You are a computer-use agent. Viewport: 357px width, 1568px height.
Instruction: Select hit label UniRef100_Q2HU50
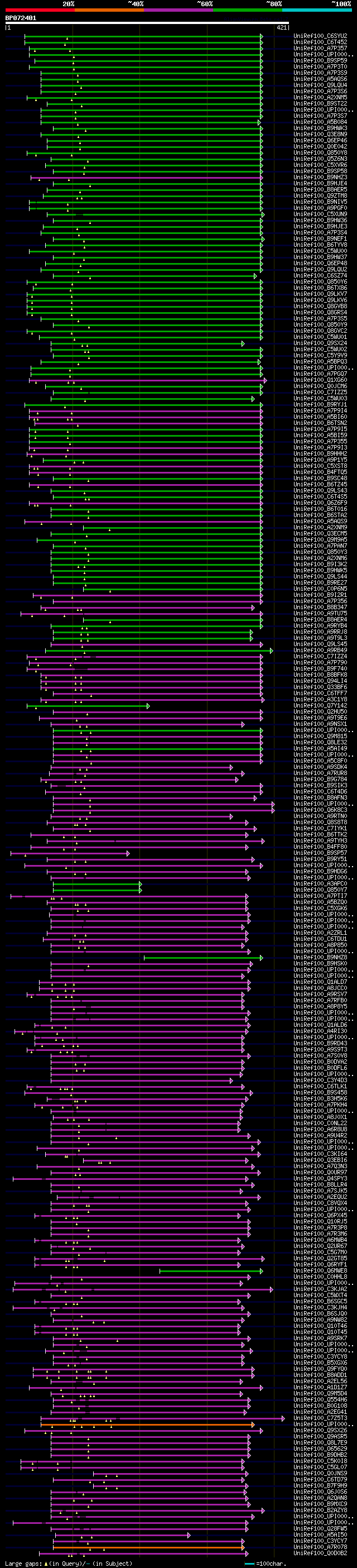click(321, 711)
